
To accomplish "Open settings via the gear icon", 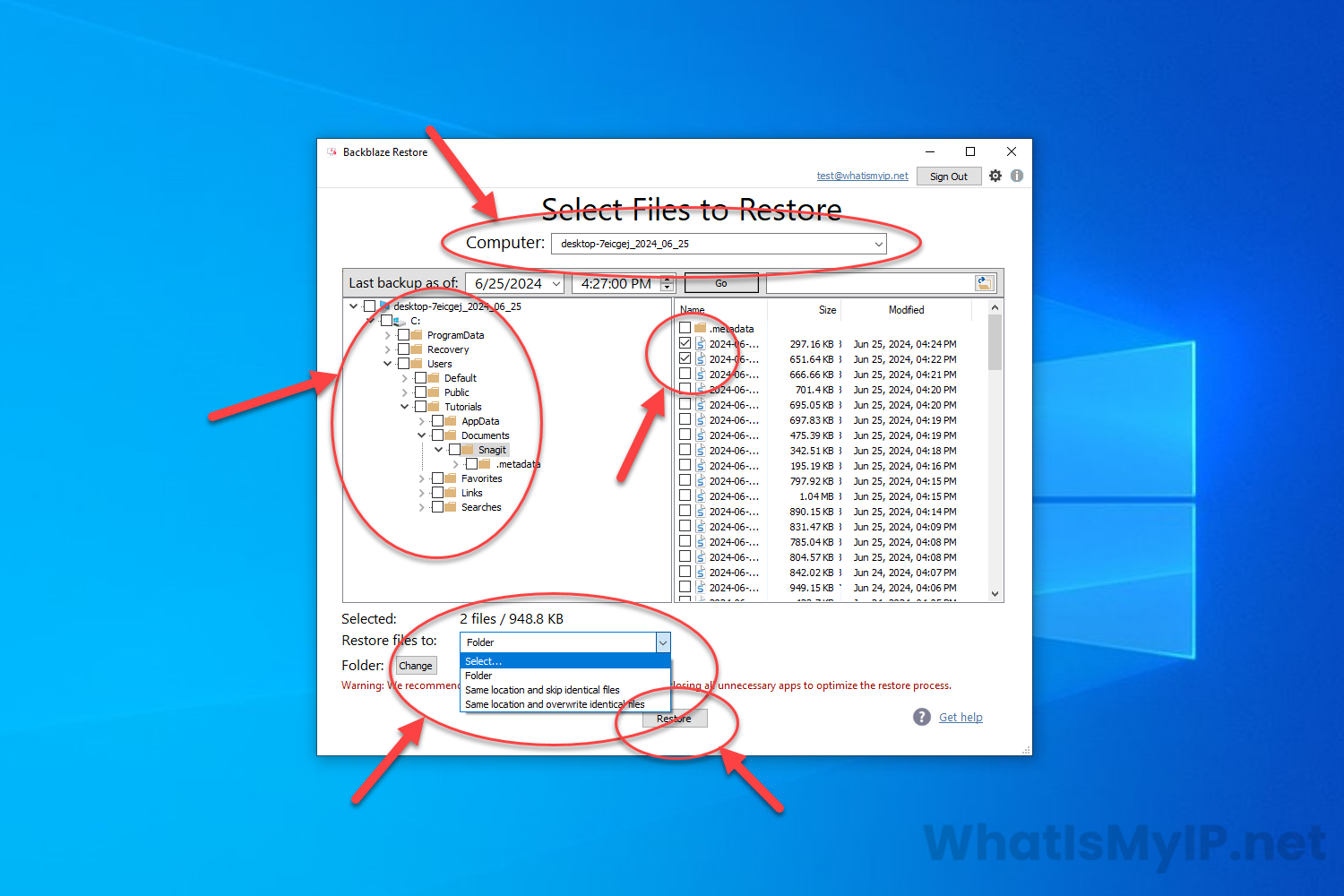I will (995, 177).
